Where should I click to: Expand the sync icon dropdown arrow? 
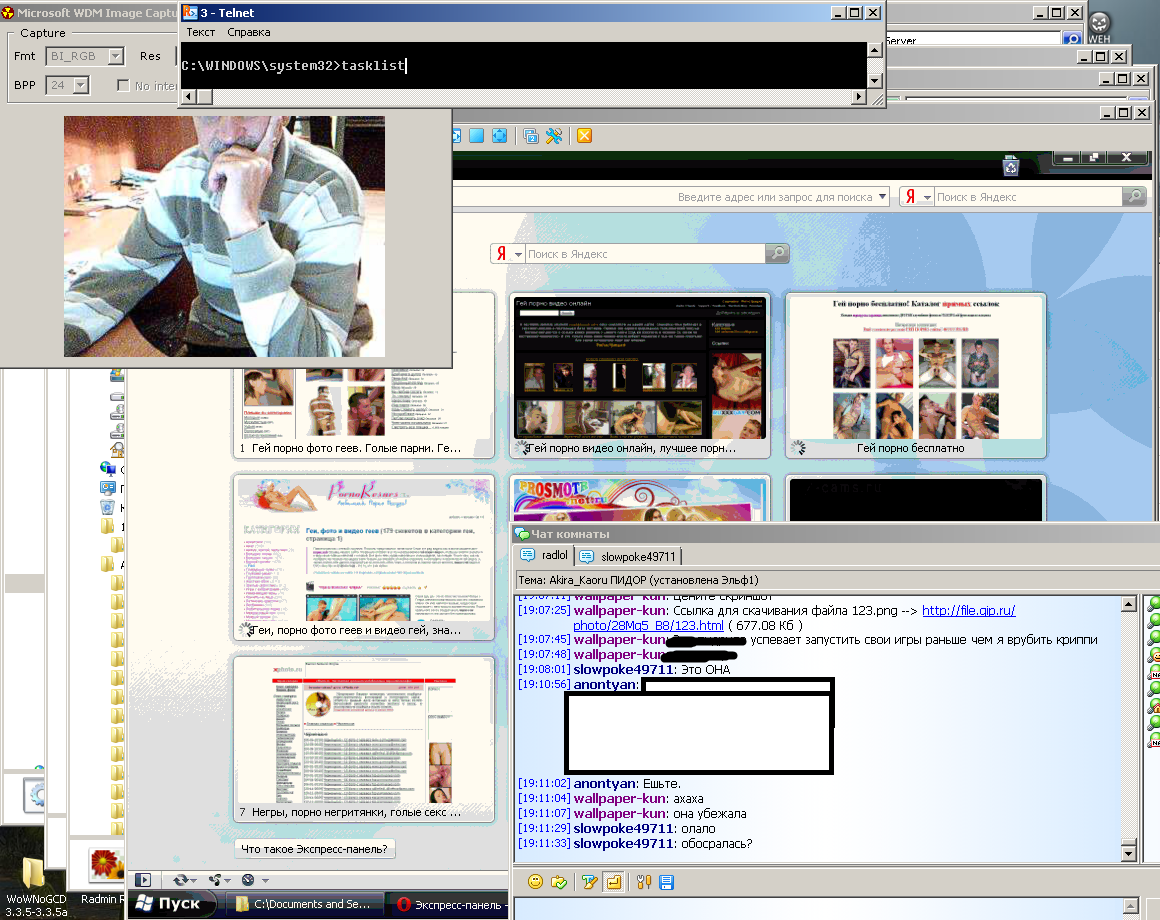(x=194, y=880)
